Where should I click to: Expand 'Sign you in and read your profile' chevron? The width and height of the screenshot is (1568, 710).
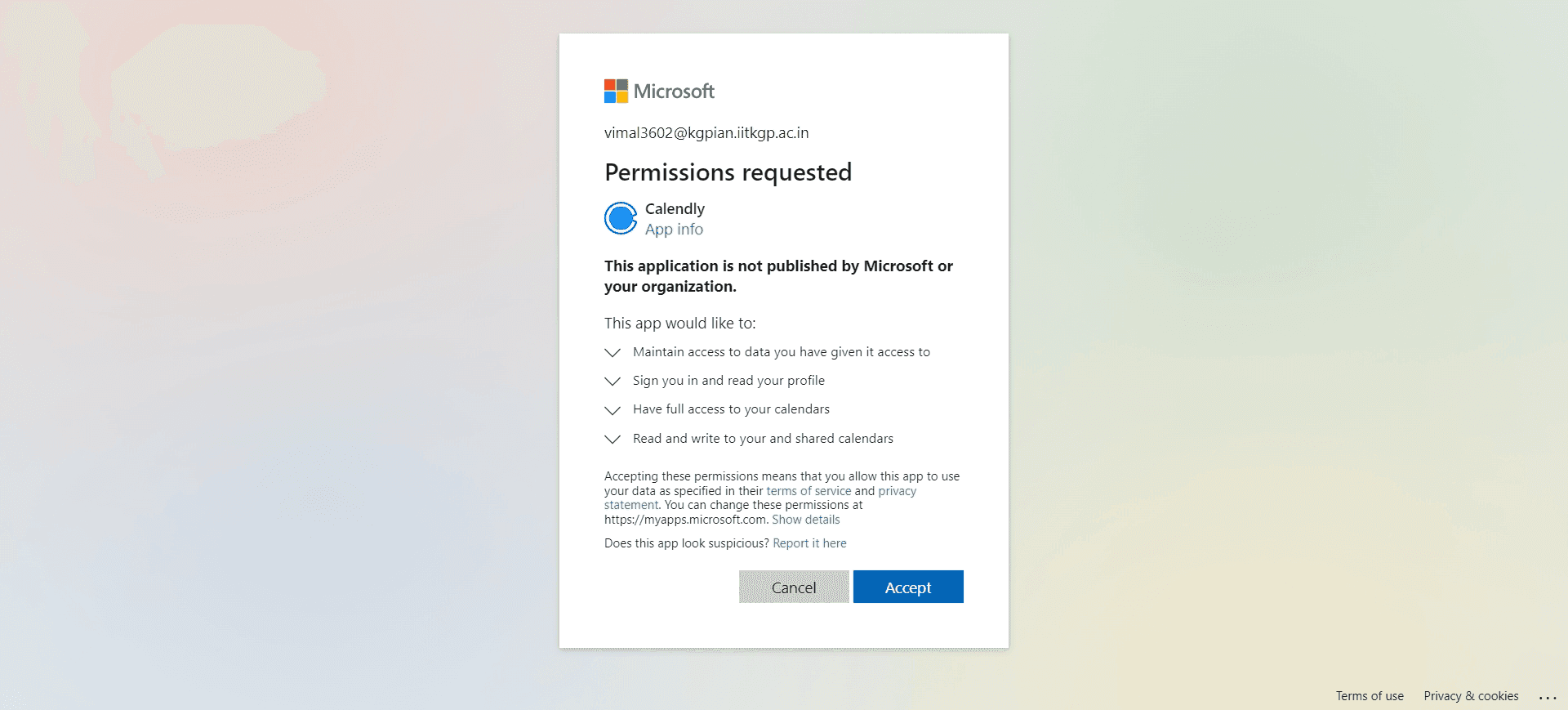point(612,381)
